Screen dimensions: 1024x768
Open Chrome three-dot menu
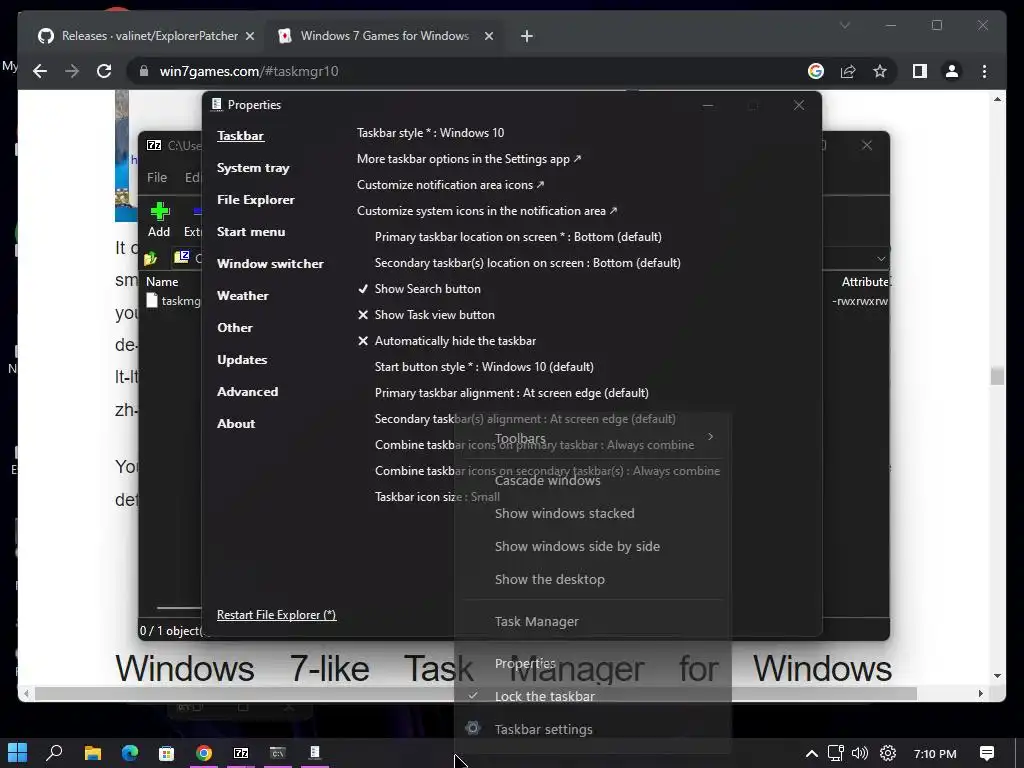pyautogui.click(x=984, y=71)
